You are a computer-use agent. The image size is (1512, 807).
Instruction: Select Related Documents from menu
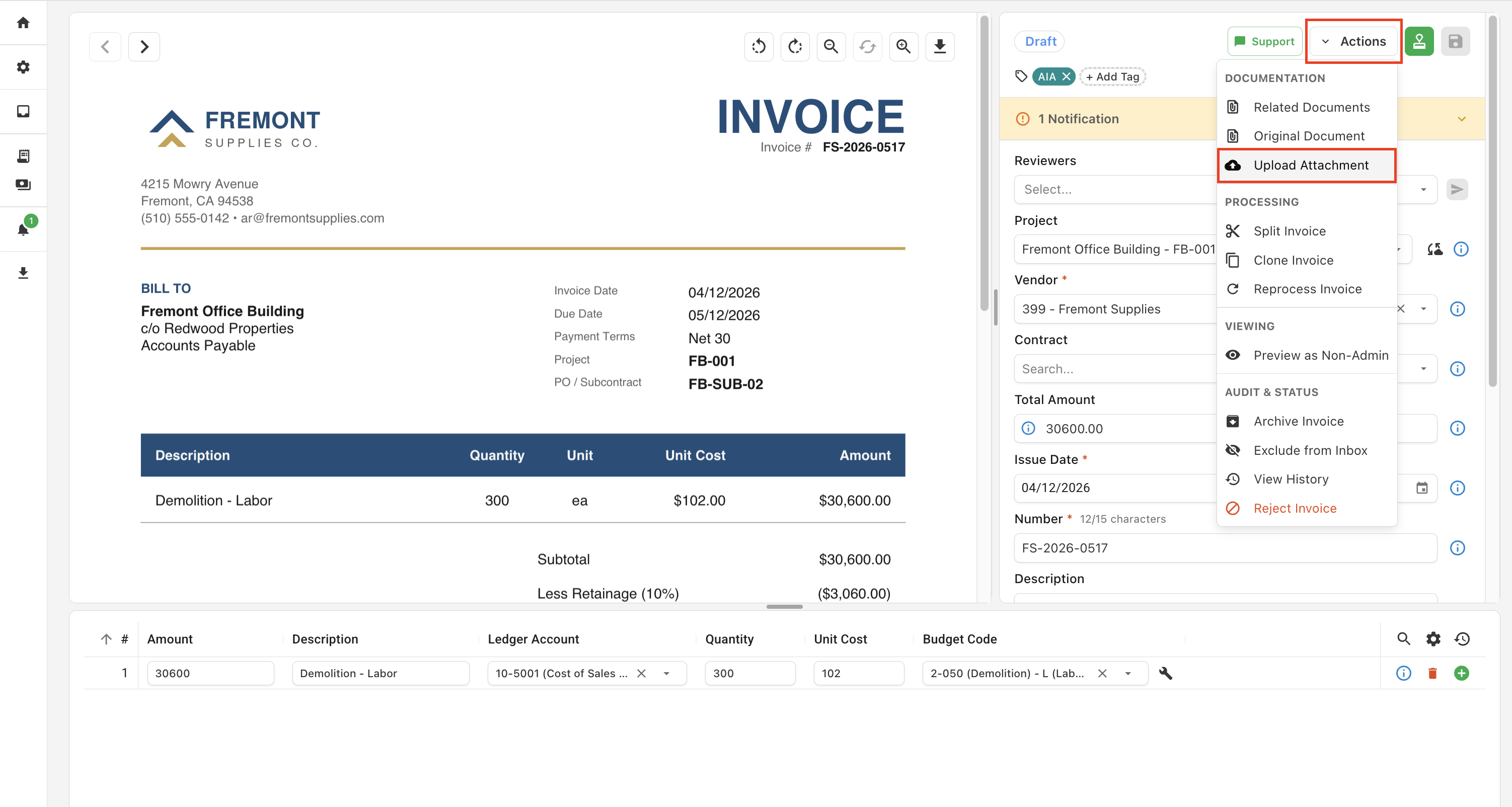tap(1307, 107)
